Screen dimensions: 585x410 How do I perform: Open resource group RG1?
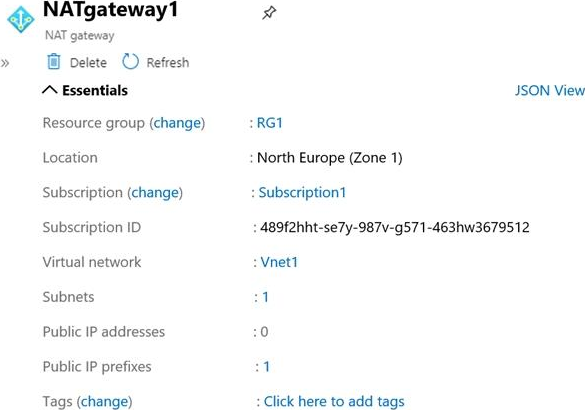point(270,123)
